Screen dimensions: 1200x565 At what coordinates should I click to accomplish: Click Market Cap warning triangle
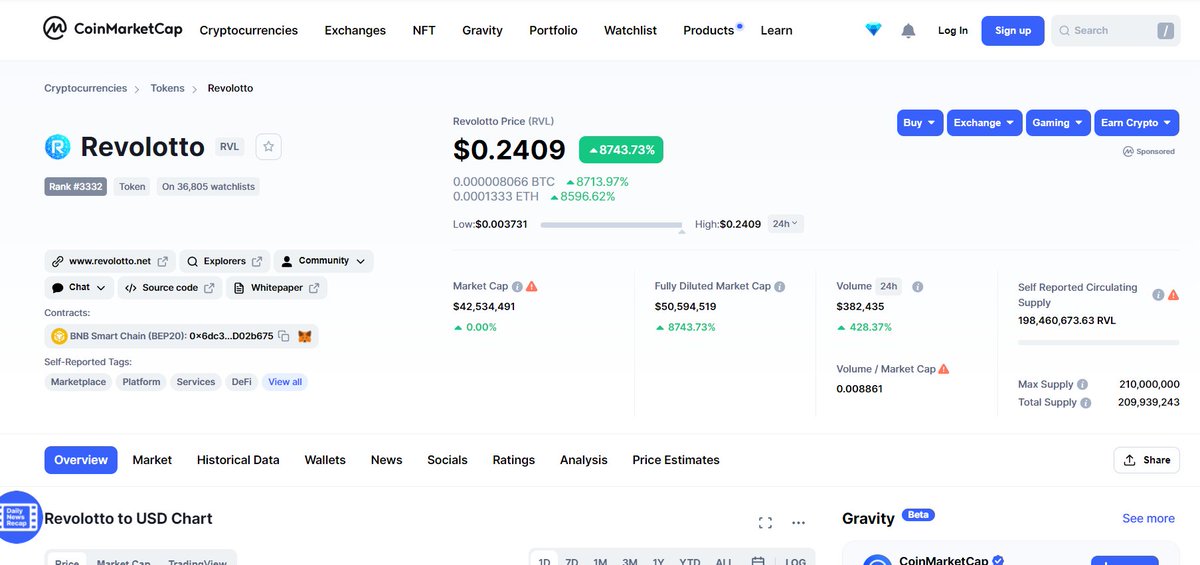[532, 286]
